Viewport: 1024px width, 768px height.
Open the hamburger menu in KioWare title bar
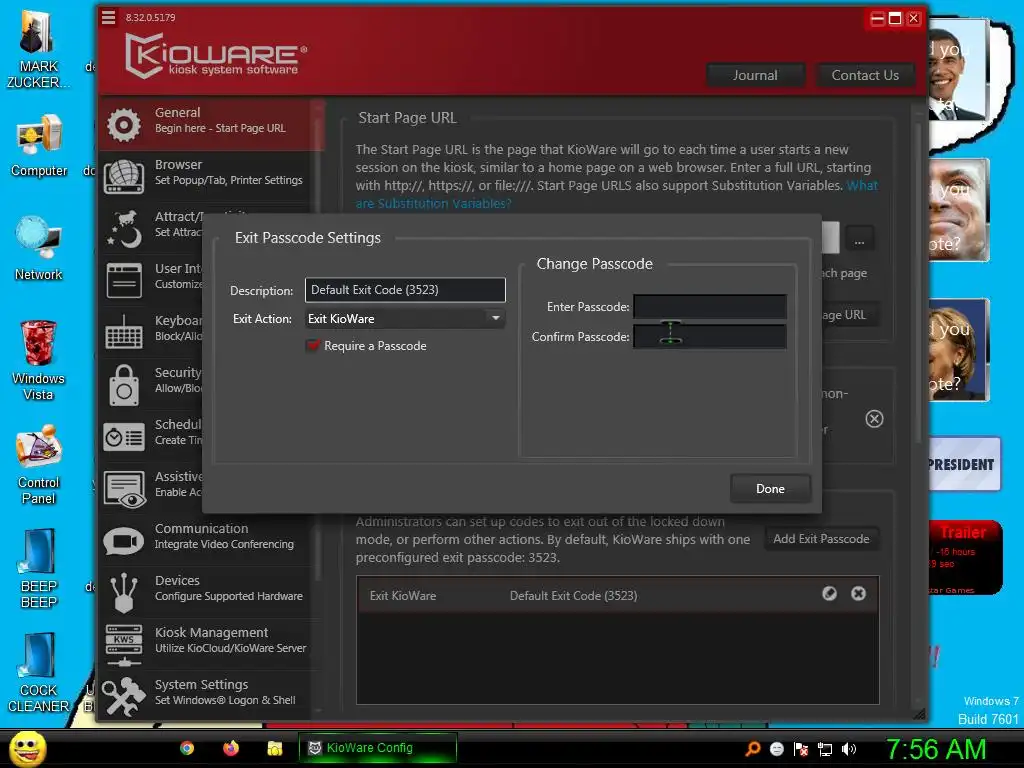pyautogui.click(x=108, y=17)
